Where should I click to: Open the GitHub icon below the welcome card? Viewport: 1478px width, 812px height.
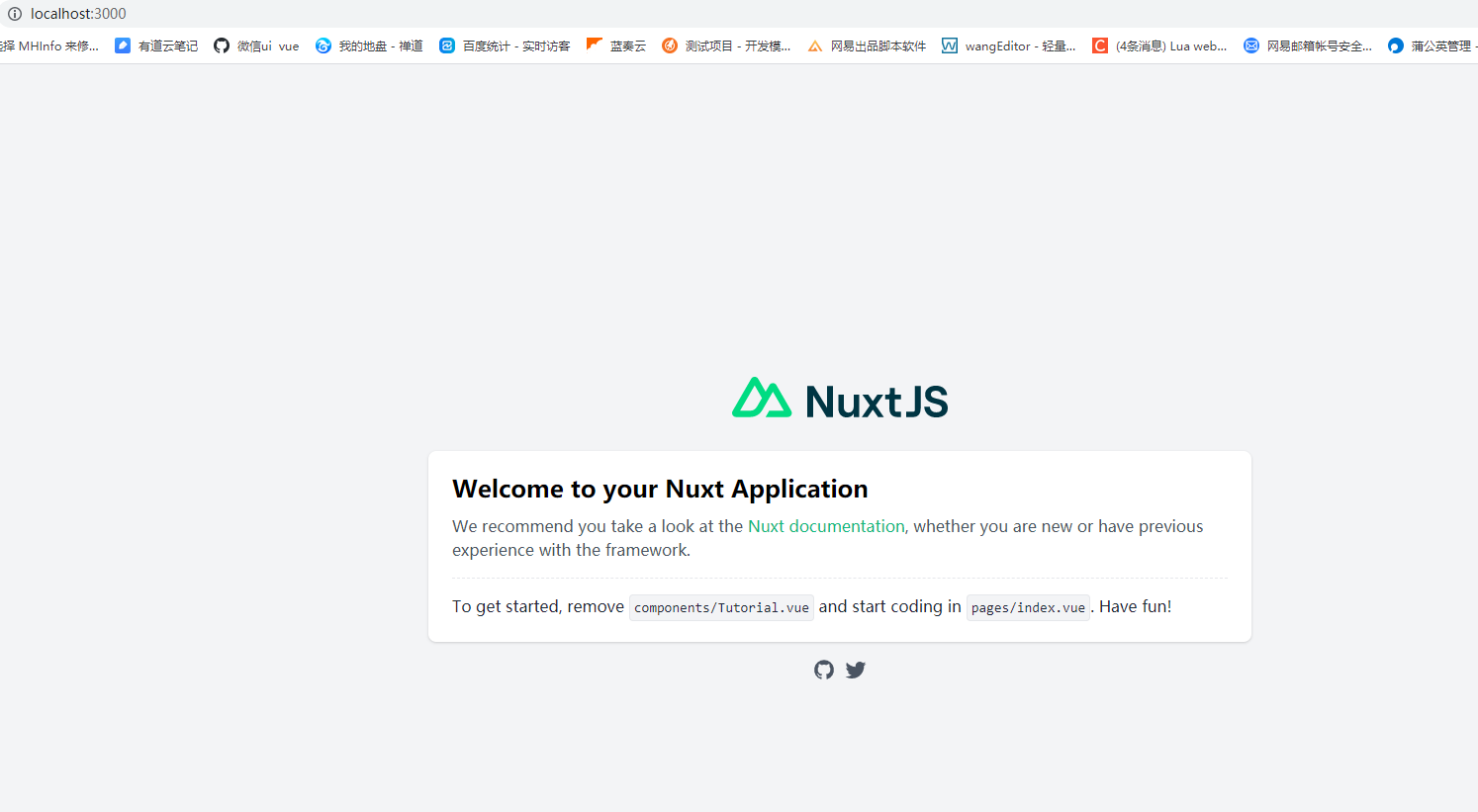tap(824, 670)
